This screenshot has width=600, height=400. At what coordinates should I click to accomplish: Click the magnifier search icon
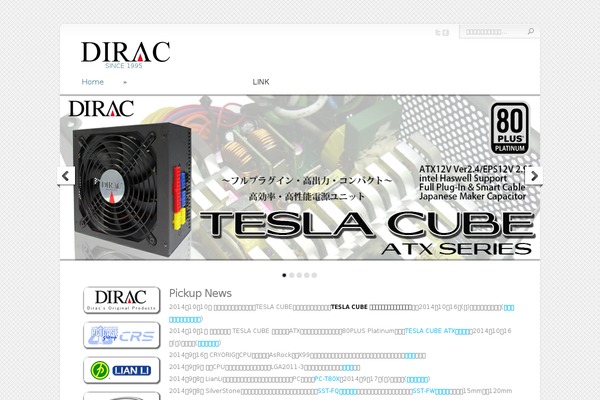(531, 31)
